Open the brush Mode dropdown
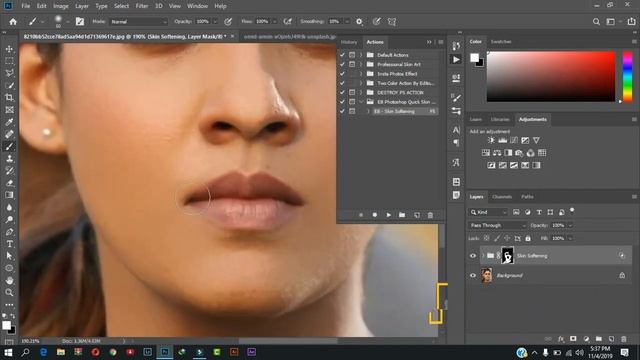This screenshot has width=640, height=360. (x=139, y=22)
